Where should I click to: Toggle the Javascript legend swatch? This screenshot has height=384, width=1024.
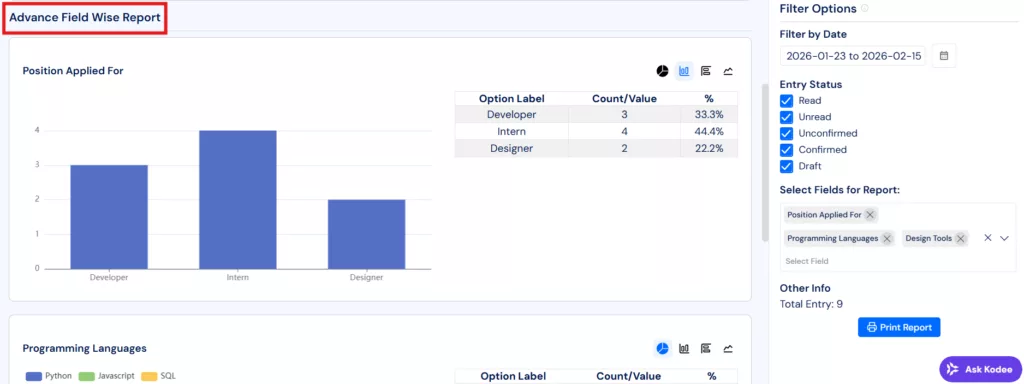point(87,376)
